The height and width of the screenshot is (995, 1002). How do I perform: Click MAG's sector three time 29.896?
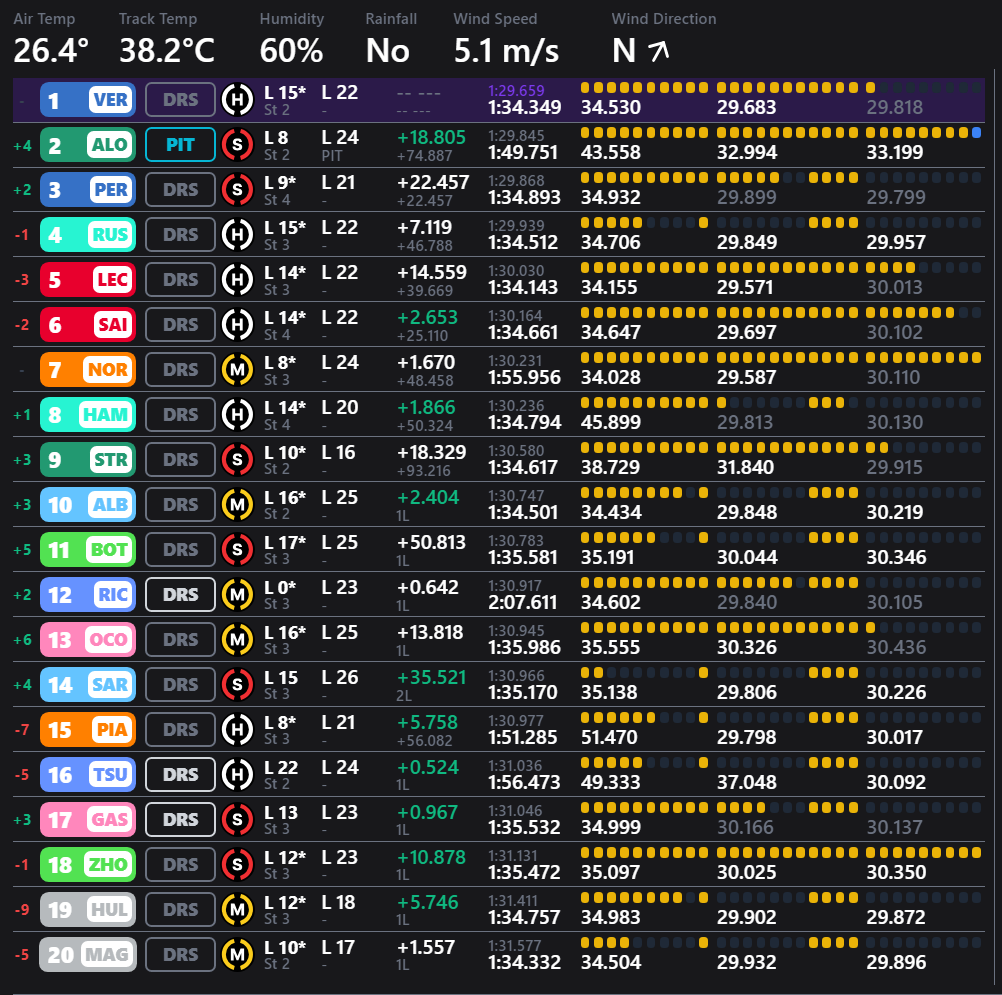click(896, 962)
